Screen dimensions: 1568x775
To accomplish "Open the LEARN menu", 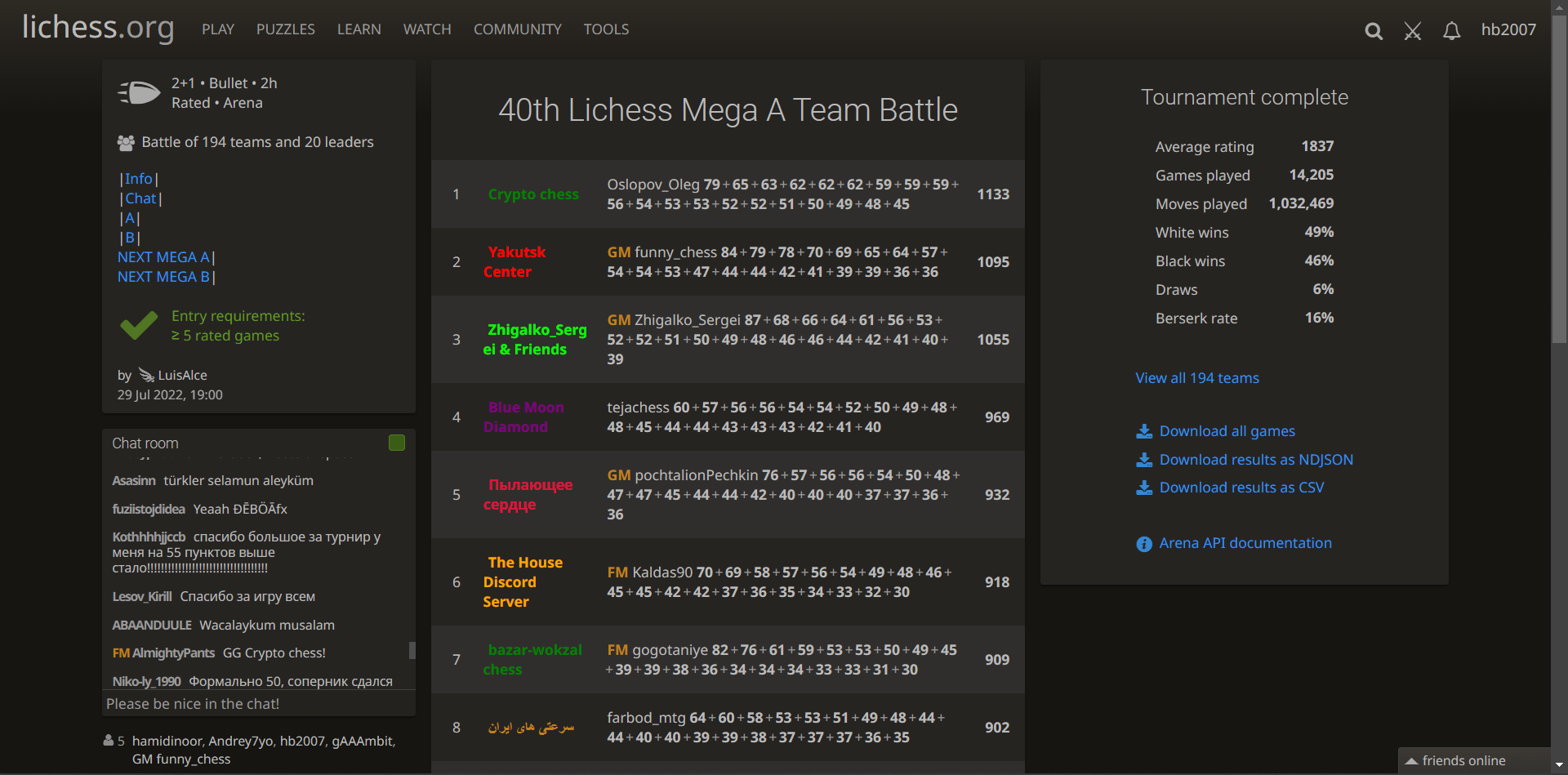I will click(359, 29).
